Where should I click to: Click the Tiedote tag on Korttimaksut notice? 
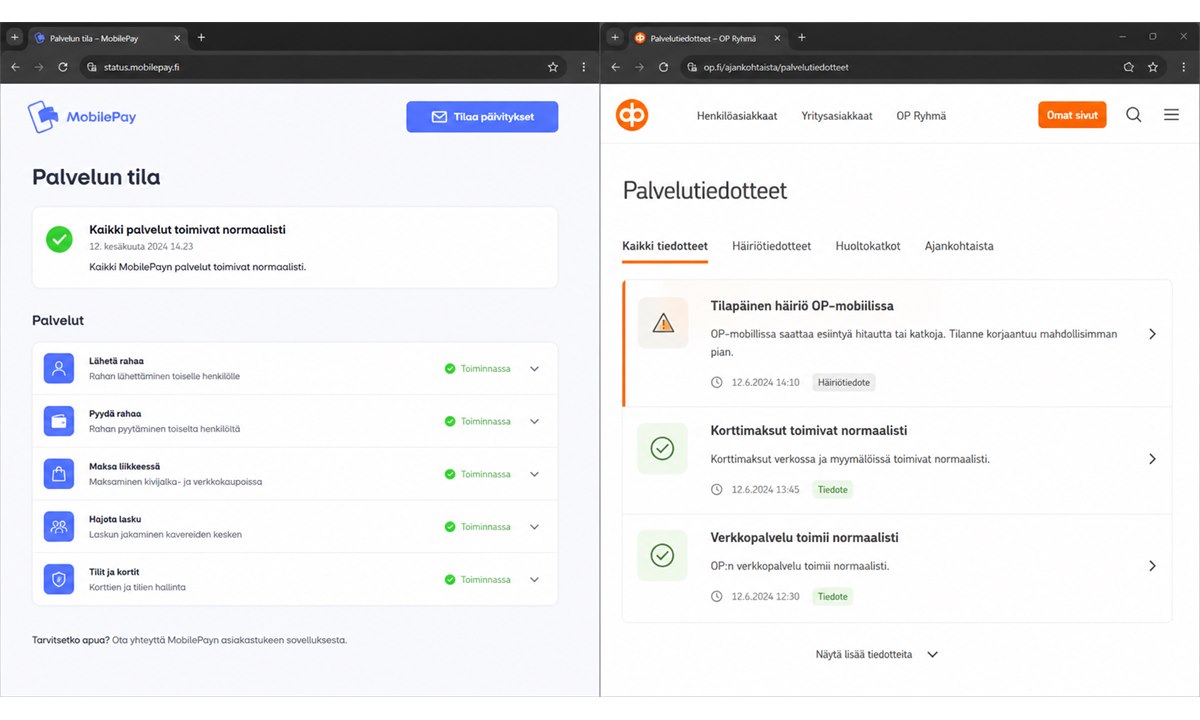pyautogui.click(x=832, y=490)
